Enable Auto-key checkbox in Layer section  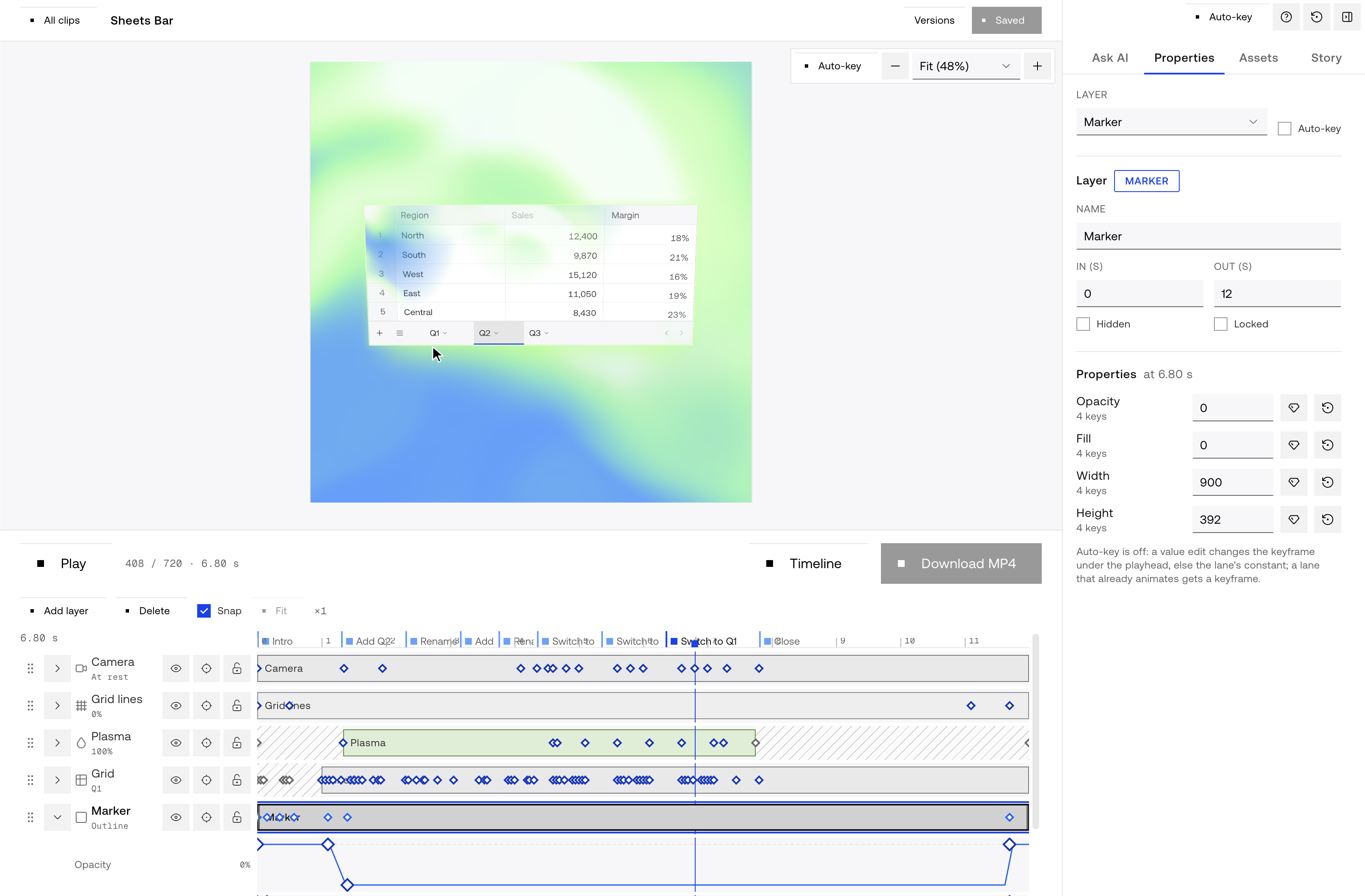coord(1285,129)
